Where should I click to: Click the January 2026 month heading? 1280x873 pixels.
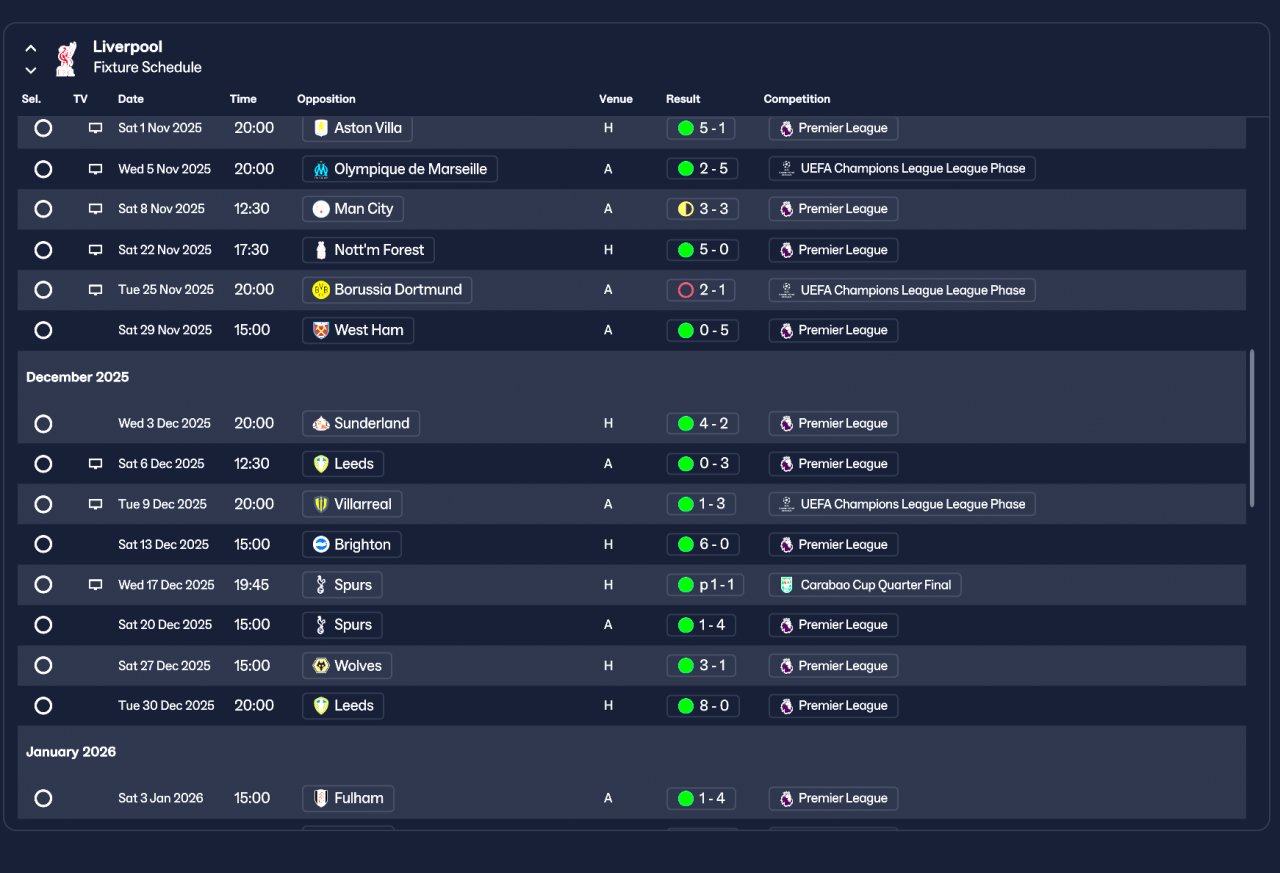(71, 752)
